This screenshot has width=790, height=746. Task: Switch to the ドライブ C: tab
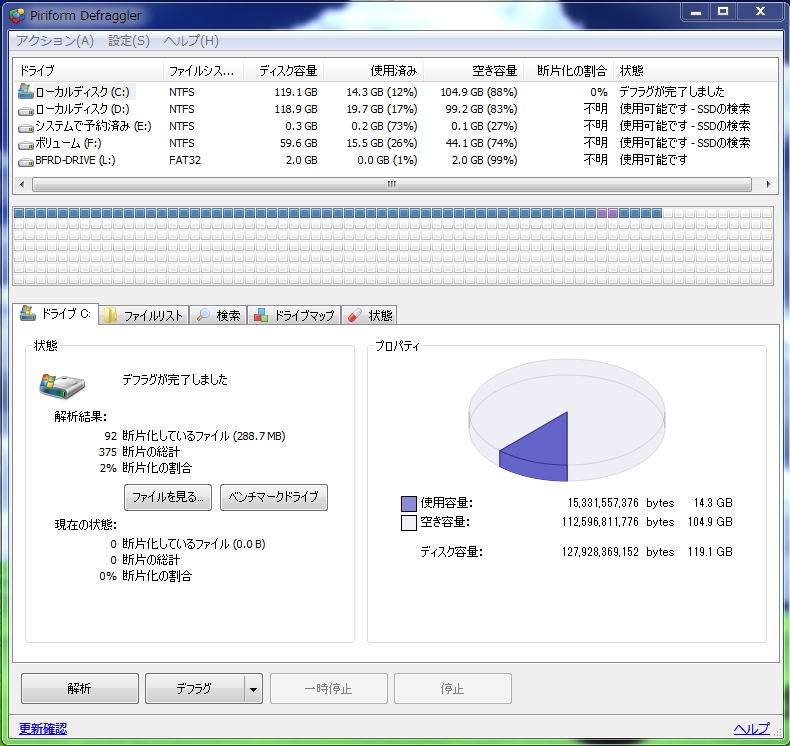55,314
